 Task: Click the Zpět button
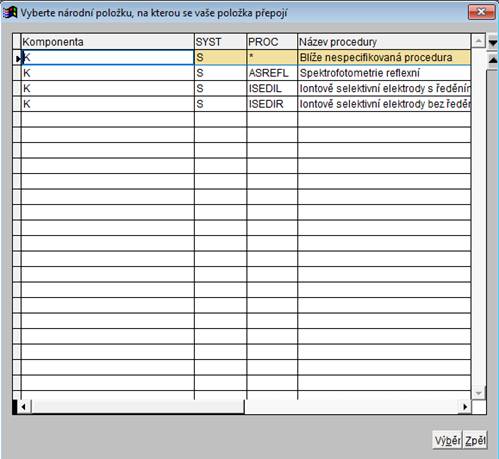coord(475,440)
